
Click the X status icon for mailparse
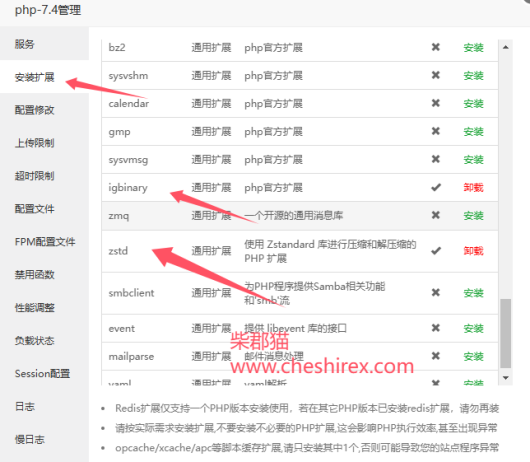click(x=436, y=356)
